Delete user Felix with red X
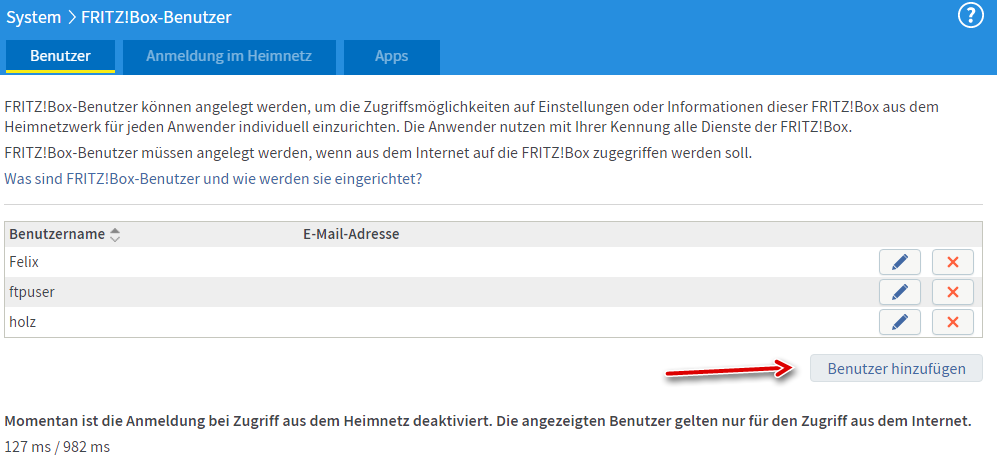 (952, 262)
